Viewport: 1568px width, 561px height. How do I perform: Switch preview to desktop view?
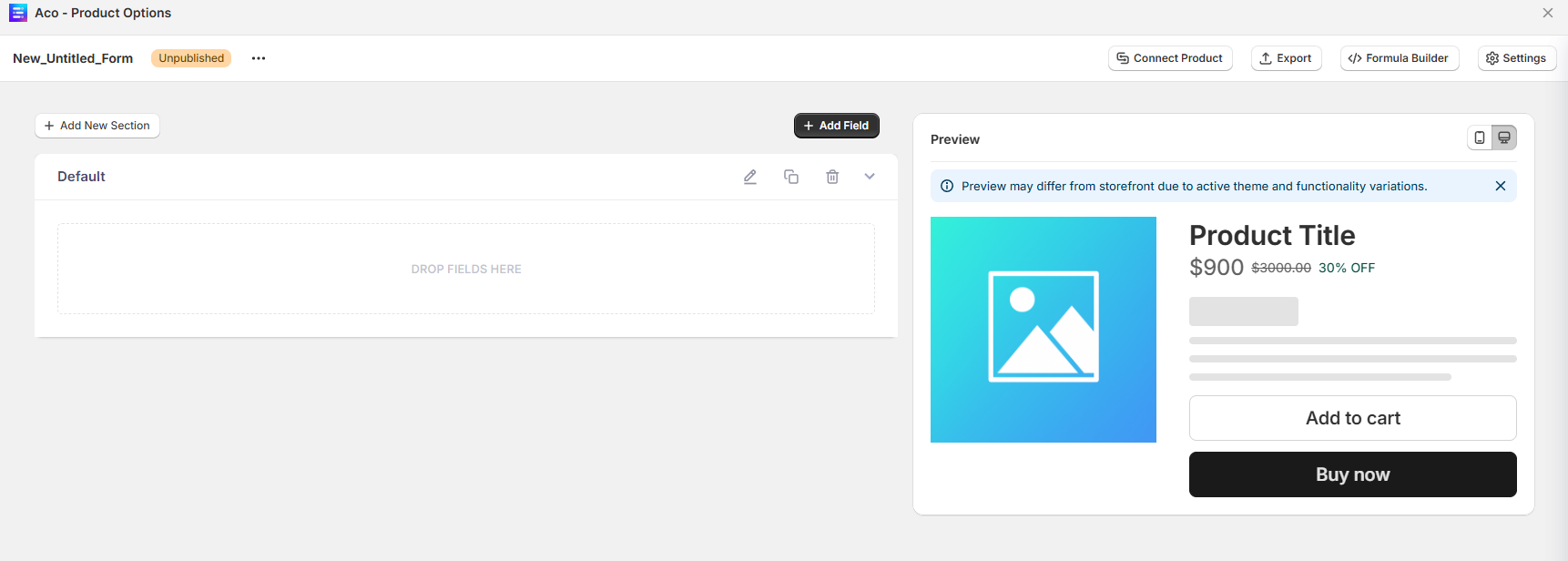click(1504, 138)
